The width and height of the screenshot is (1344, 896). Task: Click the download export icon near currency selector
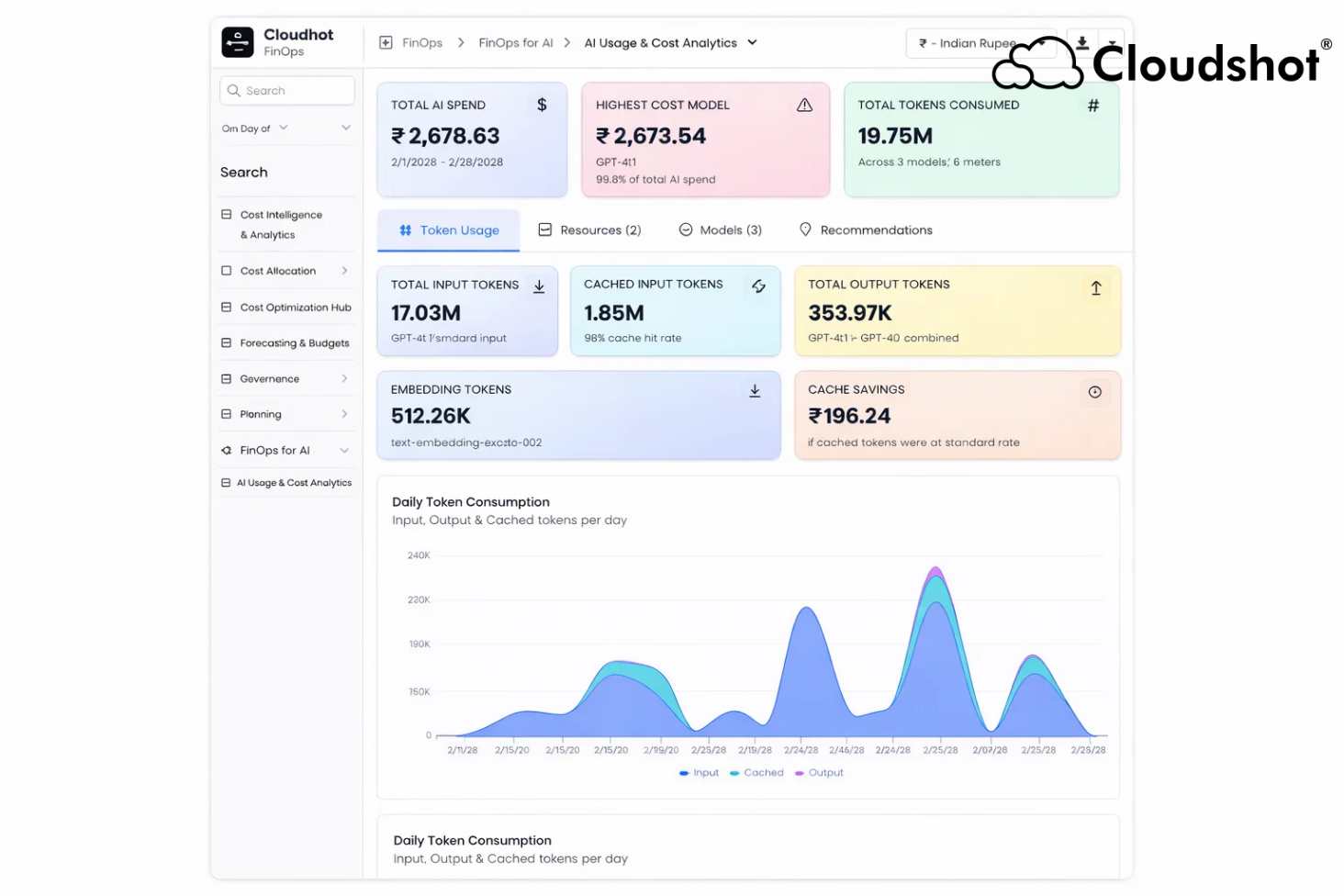[1082, 42]
